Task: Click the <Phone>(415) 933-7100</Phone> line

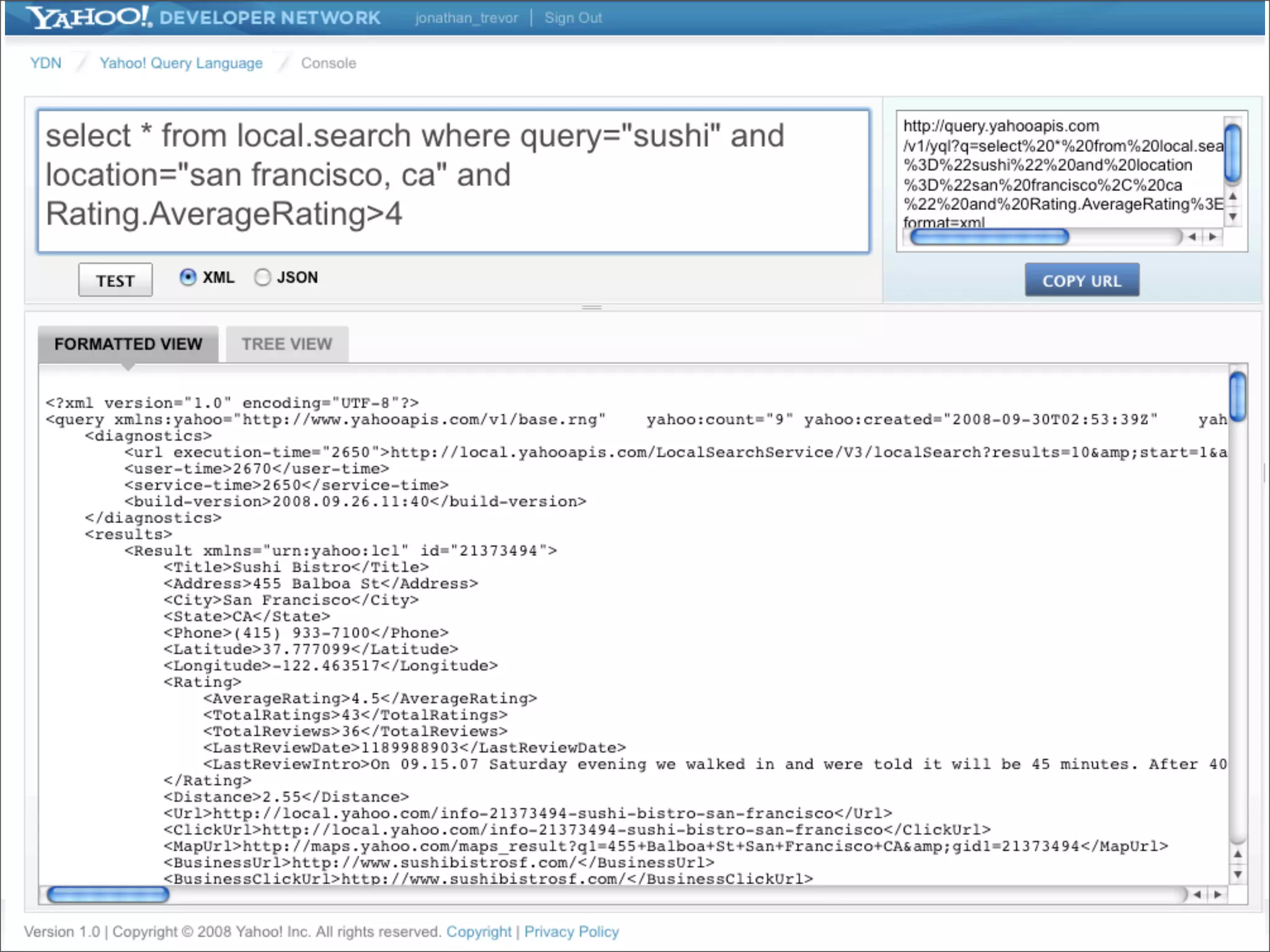Action: [306, 633]
